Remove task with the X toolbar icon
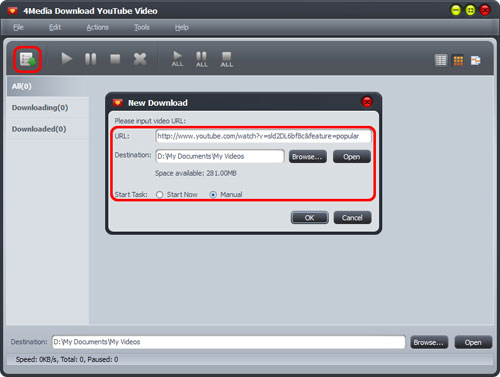This screenshot has height=377, width=500. point(140,59)
